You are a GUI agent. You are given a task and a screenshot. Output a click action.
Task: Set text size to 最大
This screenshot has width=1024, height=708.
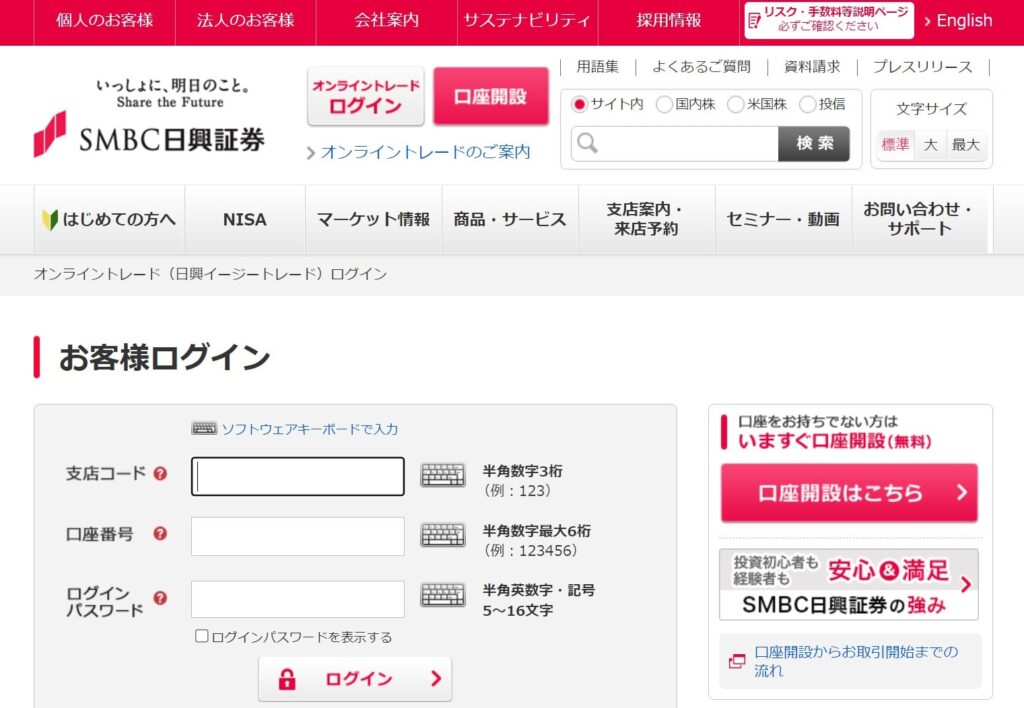click(967, 144)
